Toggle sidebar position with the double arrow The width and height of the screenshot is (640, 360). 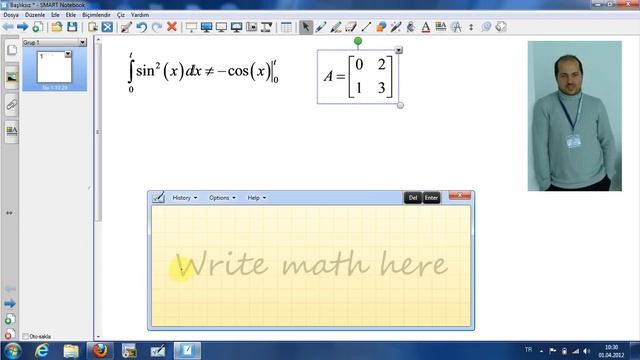[9, 213]
